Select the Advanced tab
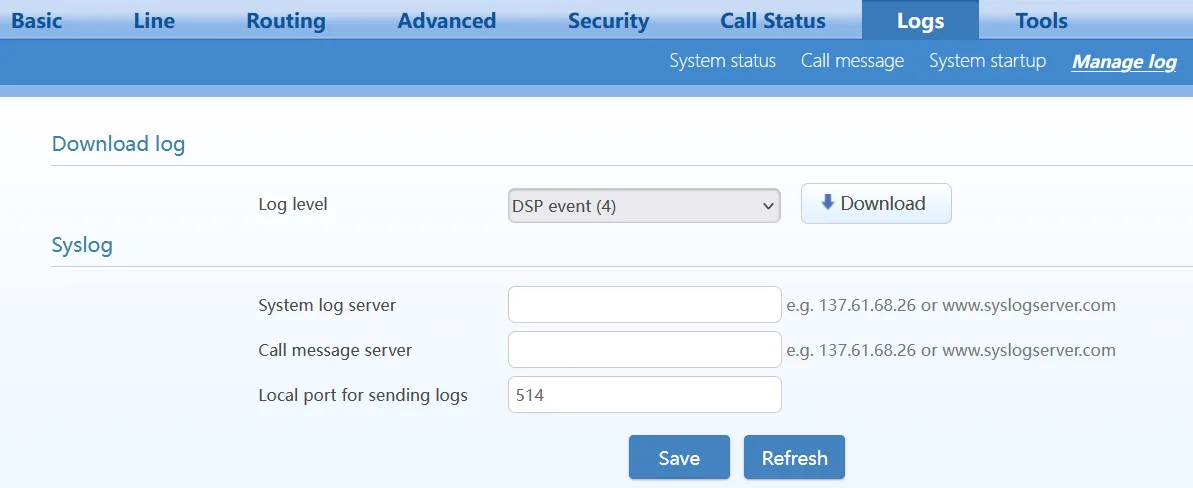The image size is (1193, 488). click(x=447, y=21)
